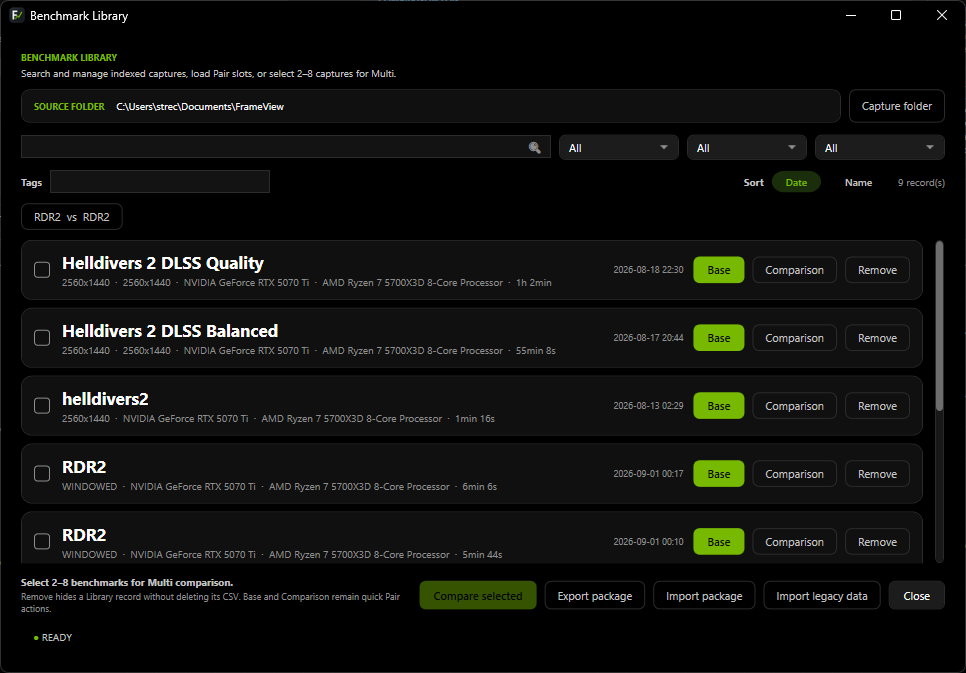
Task: Open the rightmost All filter dropdown
Action: click(880, 147)
